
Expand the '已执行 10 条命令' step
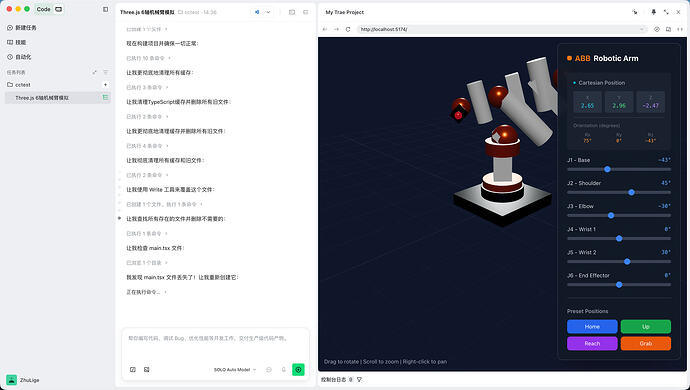[x=148, y=58]
